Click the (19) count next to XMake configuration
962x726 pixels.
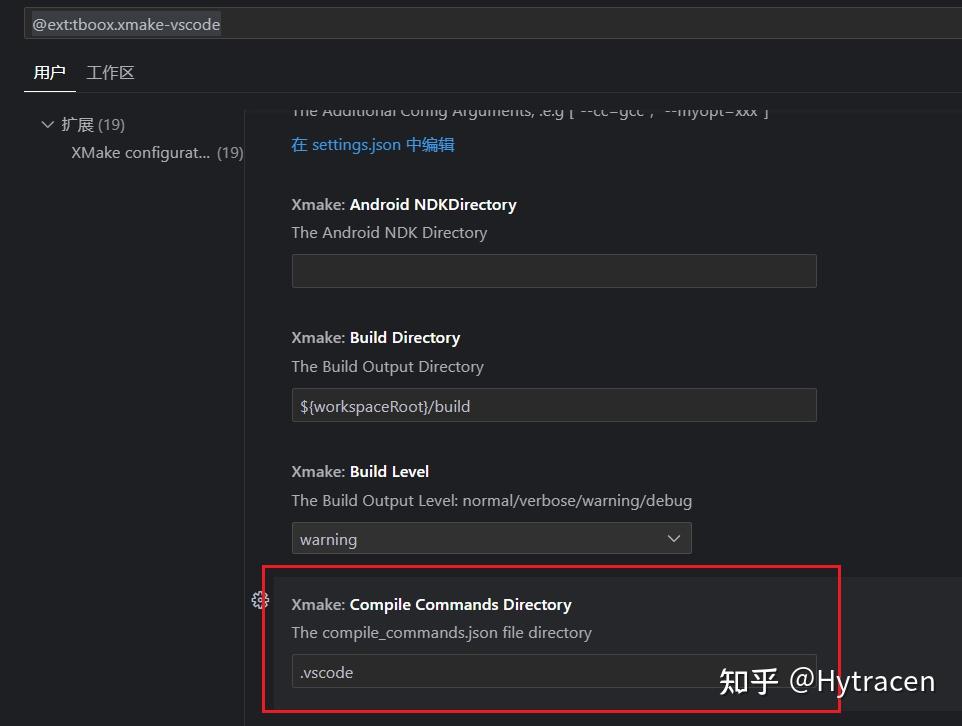tap(230, 153)
